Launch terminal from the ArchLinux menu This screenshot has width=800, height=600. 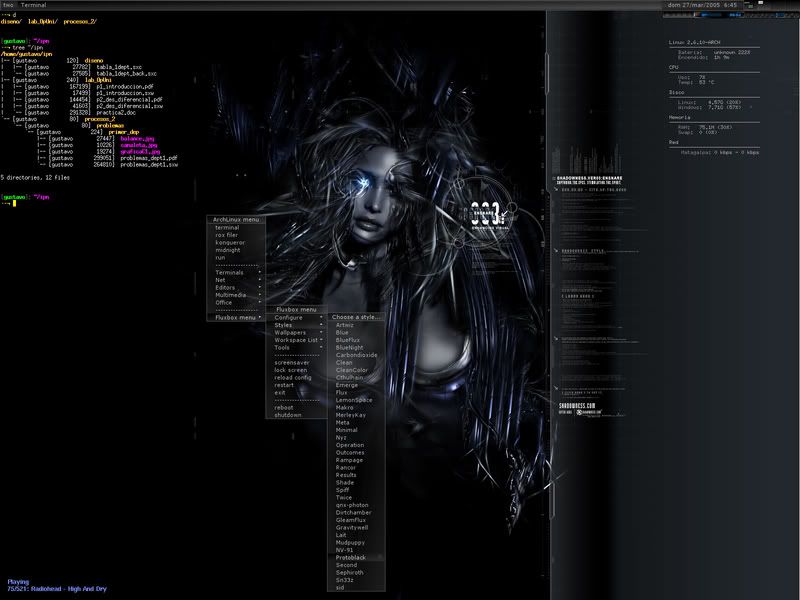point(228,227)
